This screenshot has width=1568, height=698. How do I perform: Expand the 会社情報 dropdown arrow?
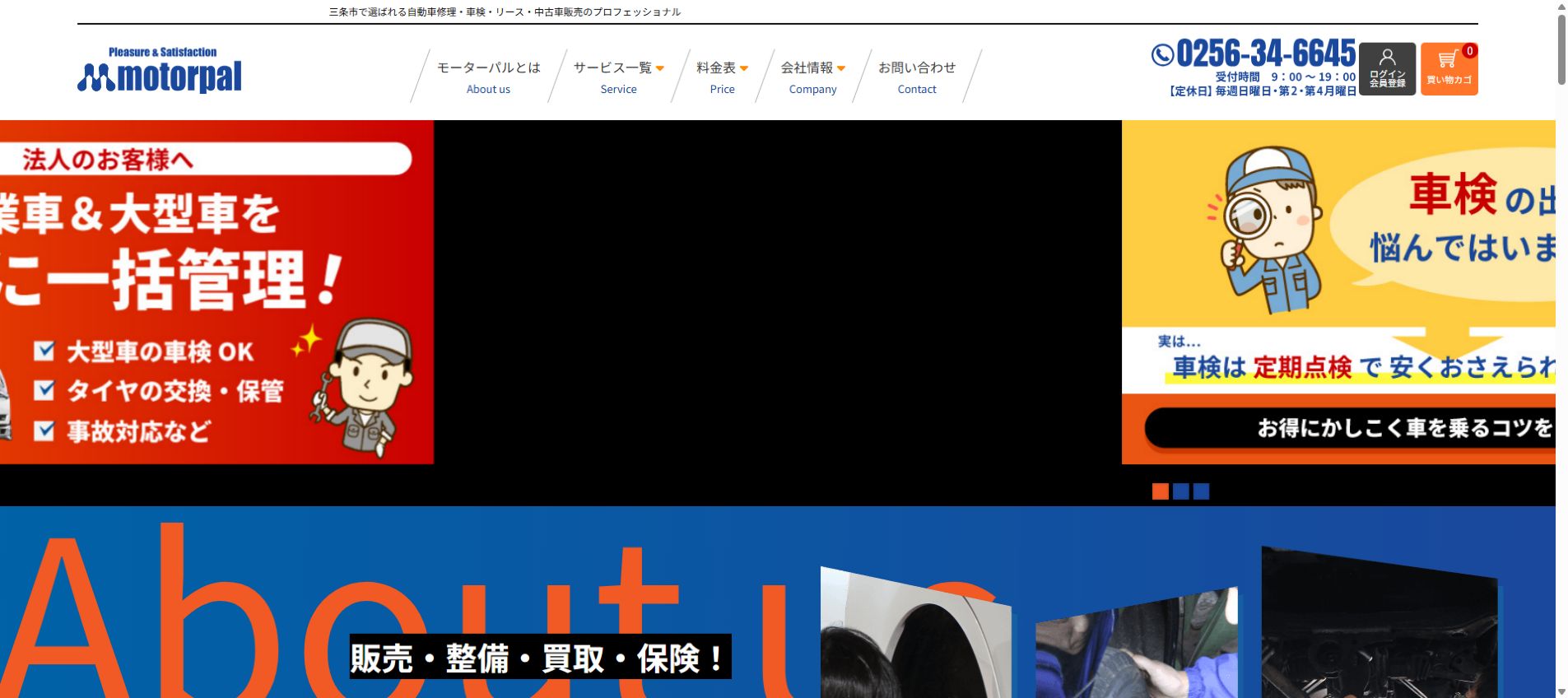pyautogui.click(x=841, y=68)
